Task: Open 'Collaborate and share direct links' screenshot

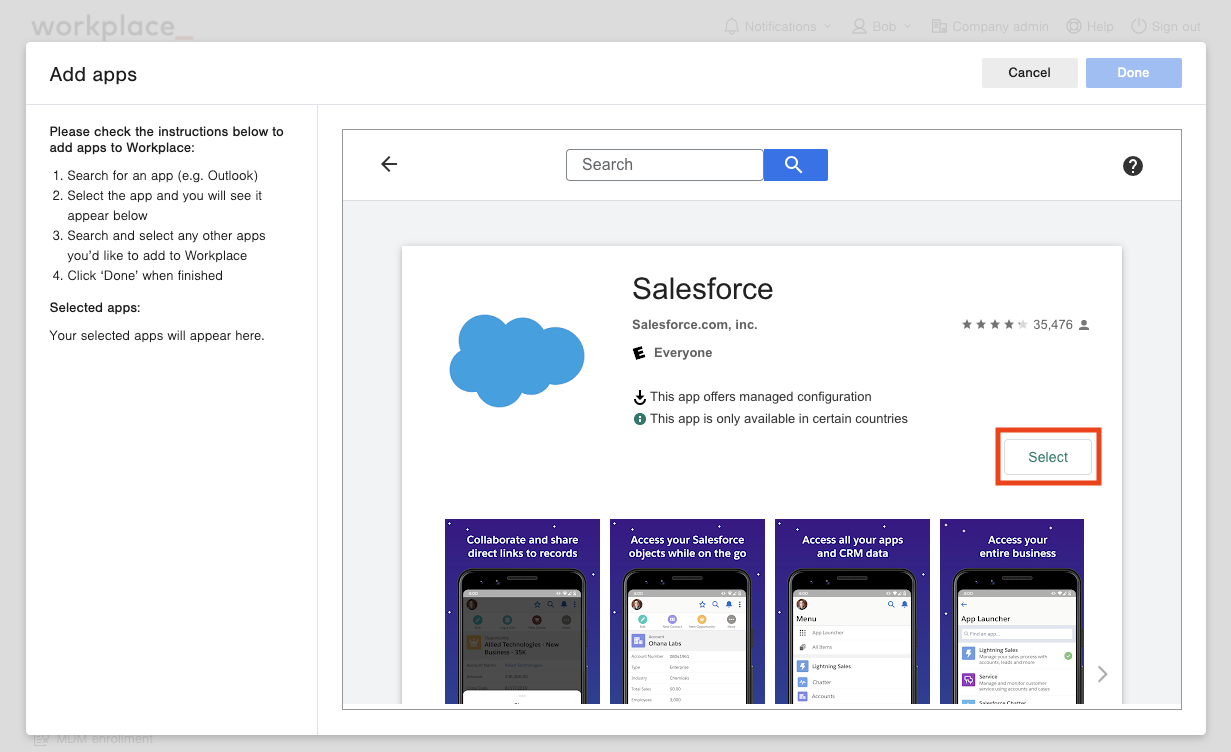Action: click(523, 611)
